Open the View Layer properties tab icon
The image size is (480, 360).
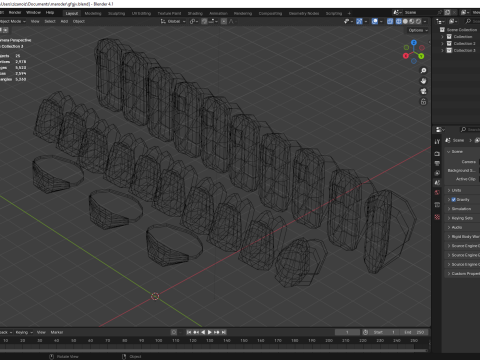click(x=437, y=173)
